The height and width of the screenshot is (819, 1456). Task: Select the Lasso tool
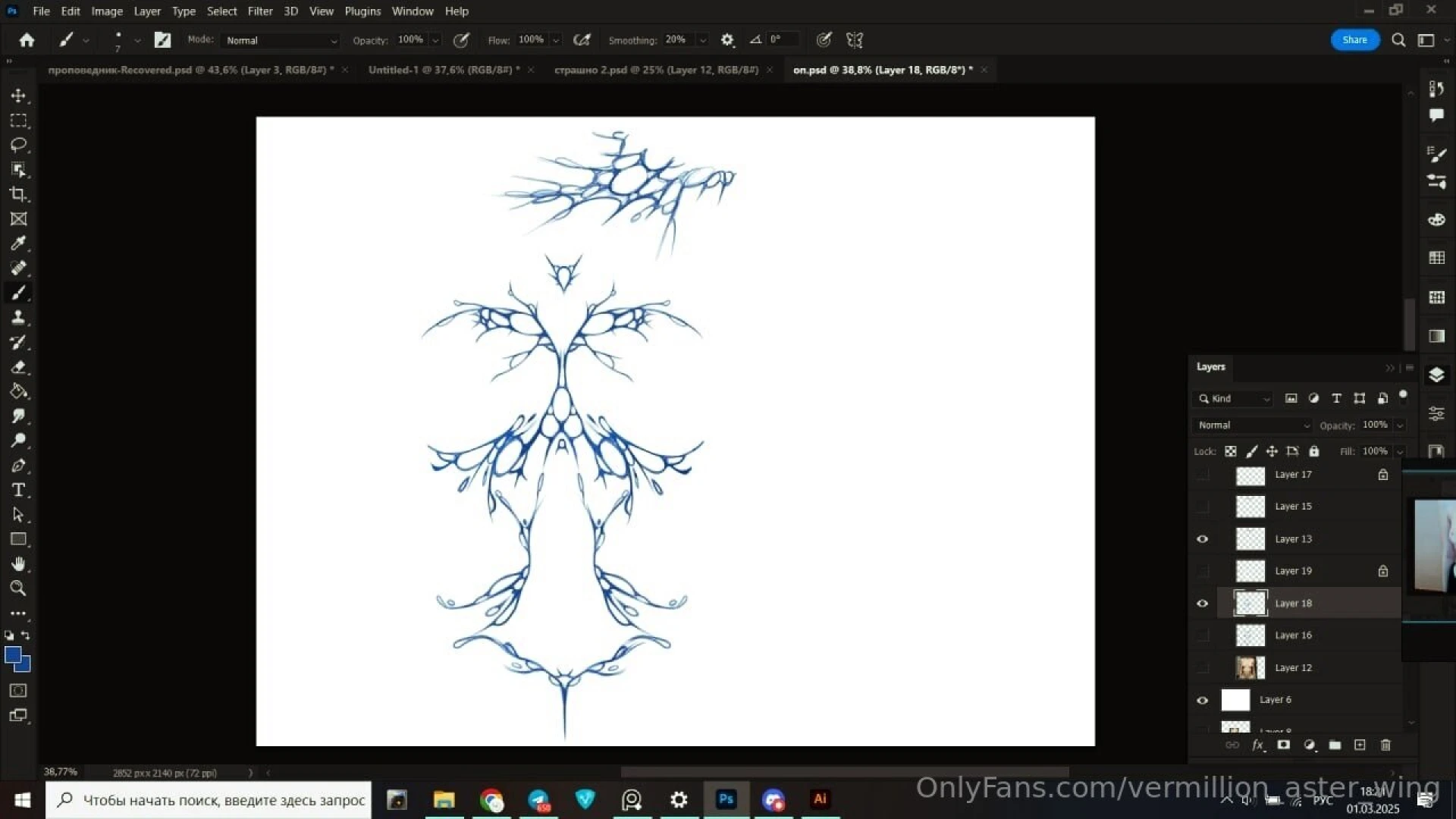point(18,145)
